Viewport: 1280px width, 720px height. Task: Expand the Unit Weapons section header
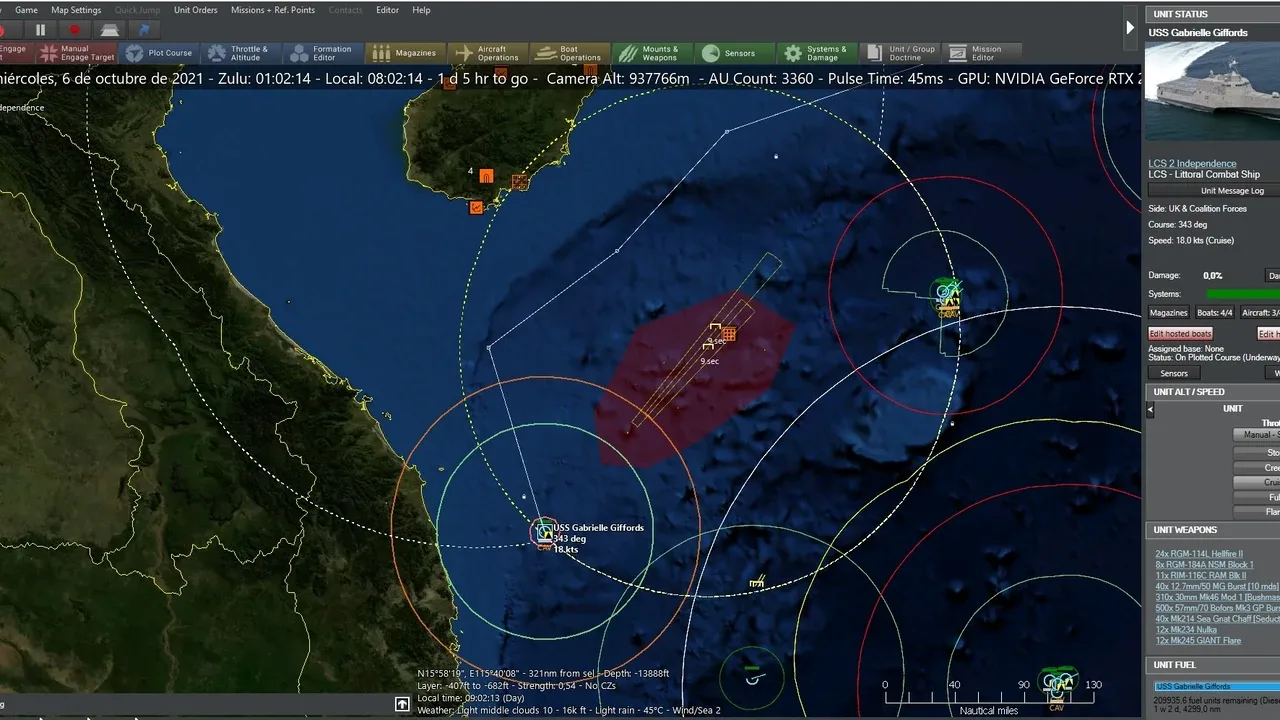tap(1185, 530)
